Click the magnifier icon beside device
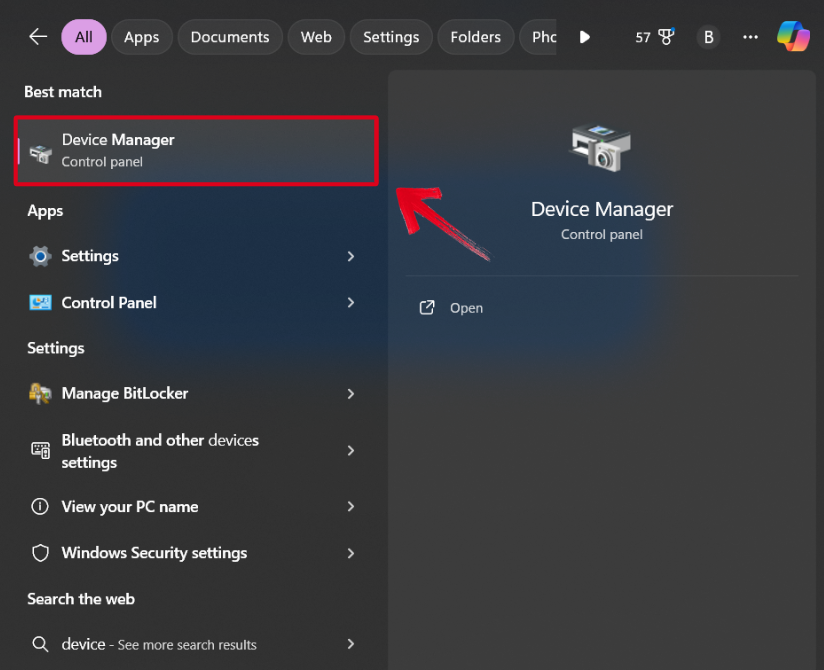824x670 pixels. pyautogui.click(x=40, y=644)
